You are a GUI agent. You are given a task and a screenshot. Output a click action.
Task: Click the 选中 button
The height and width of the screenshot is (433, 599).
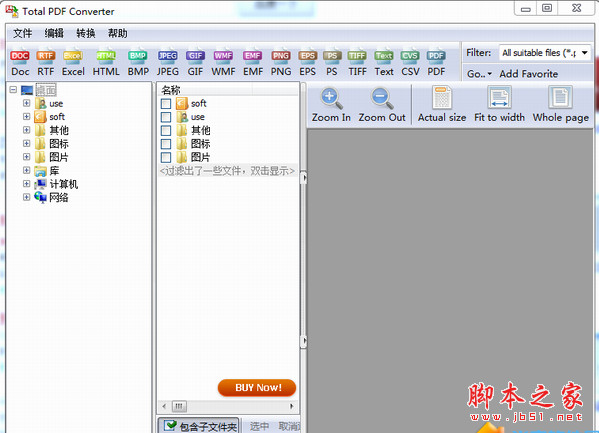[259, 426]
